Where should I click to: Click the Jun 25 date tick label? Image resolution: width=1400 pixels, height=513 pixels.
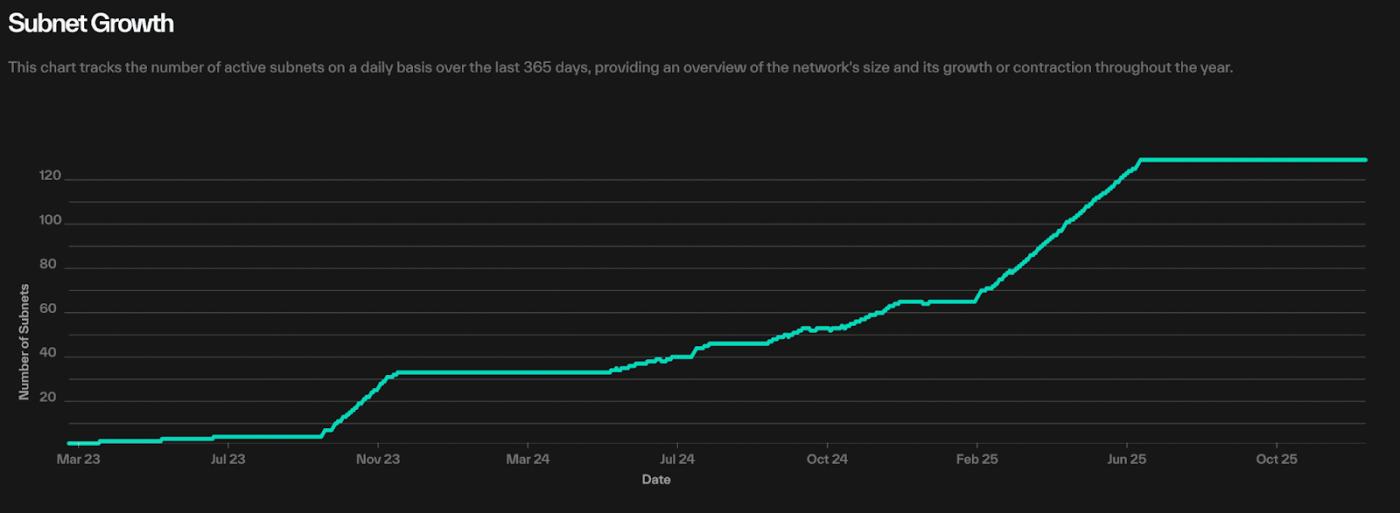click(x=1126, y=459)
